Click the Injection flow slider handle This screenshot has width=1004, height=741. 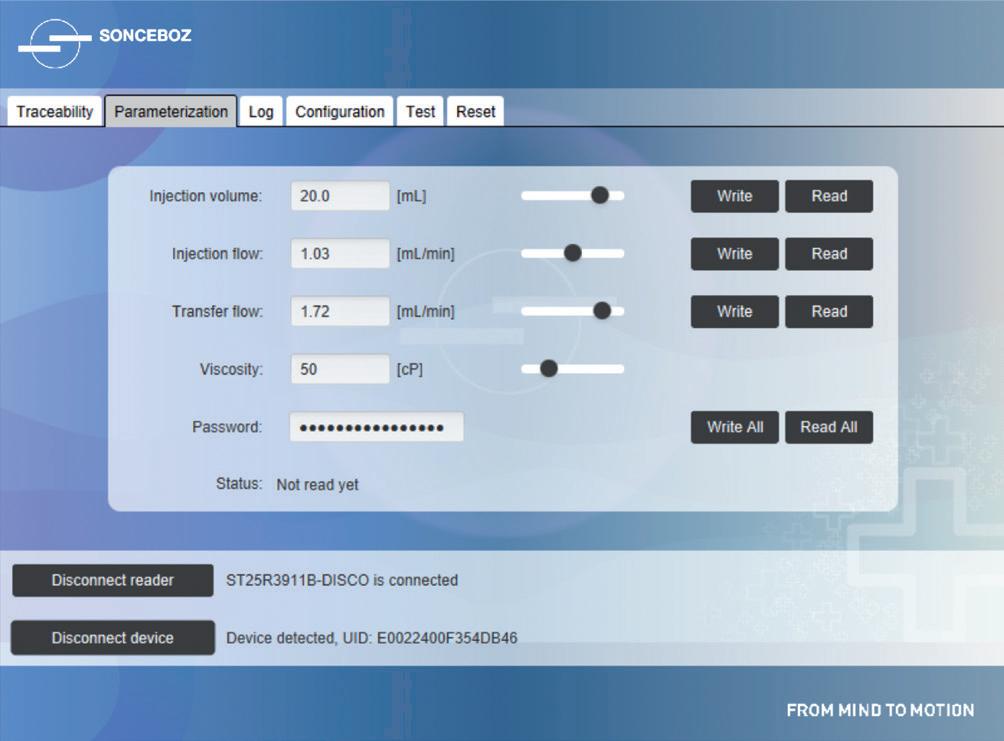tap(572, 253)
